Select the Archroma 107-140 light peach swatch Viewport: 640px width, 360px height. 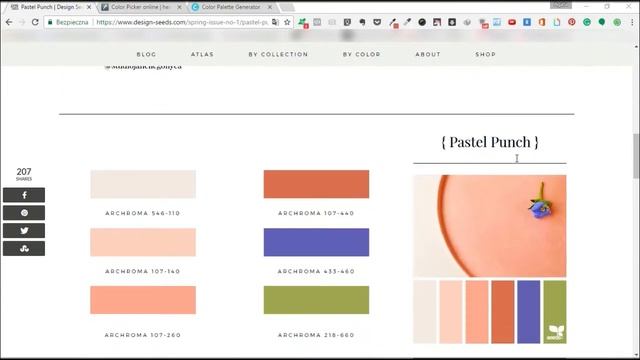(143, 242)
